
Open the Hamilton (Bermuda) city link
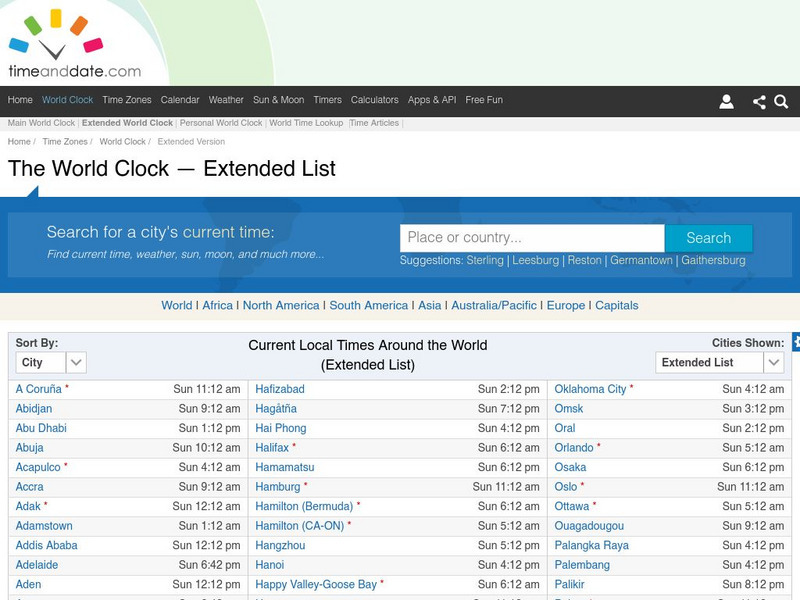point(304,507)
